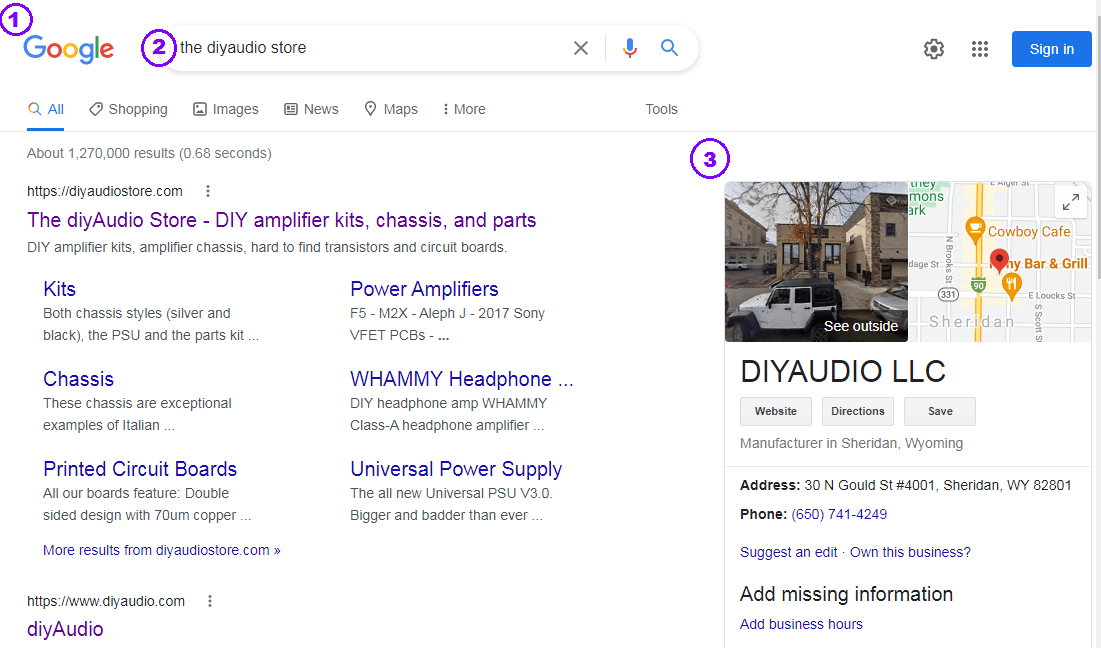Expand the map with the fullscreen icon

[x=1071, y=203]
